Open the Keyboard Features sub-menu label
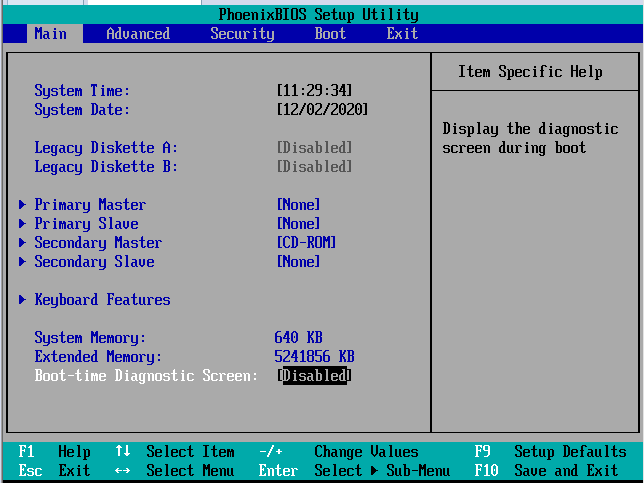644x483 pixels. (x=102, y=299)
